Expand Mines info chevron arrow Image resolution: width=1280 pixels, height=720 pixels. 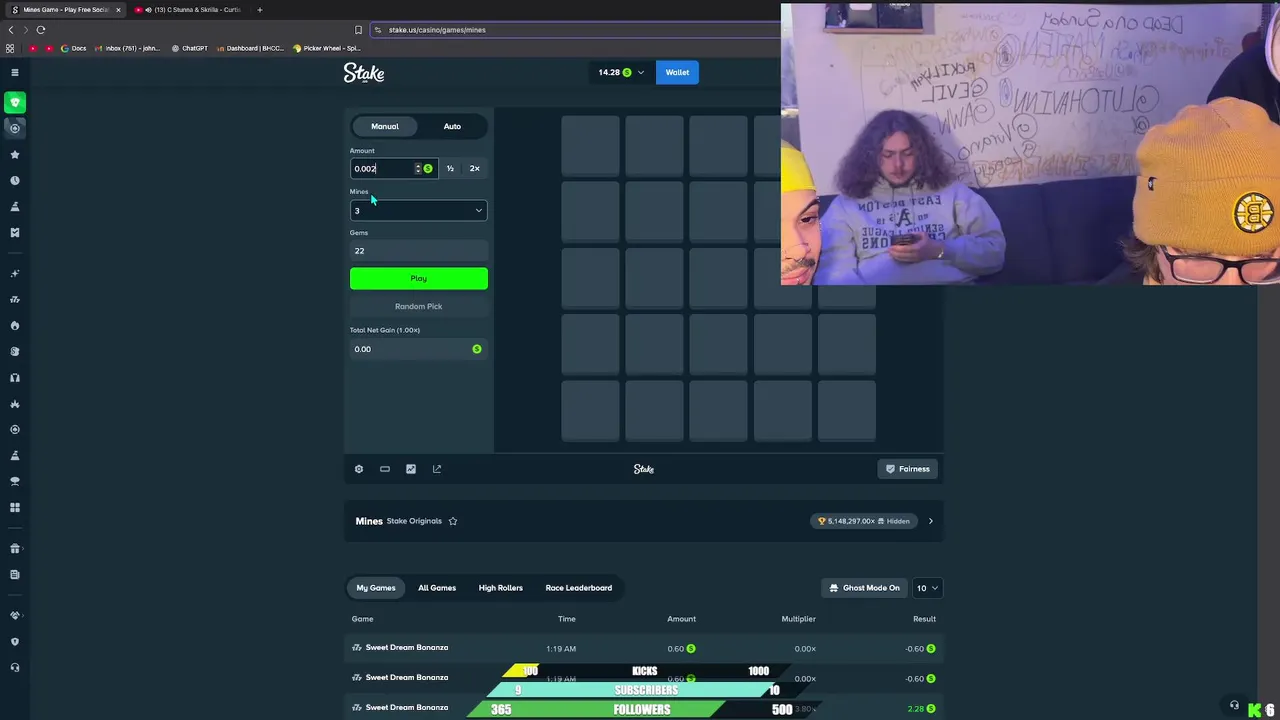pos(930,521)
